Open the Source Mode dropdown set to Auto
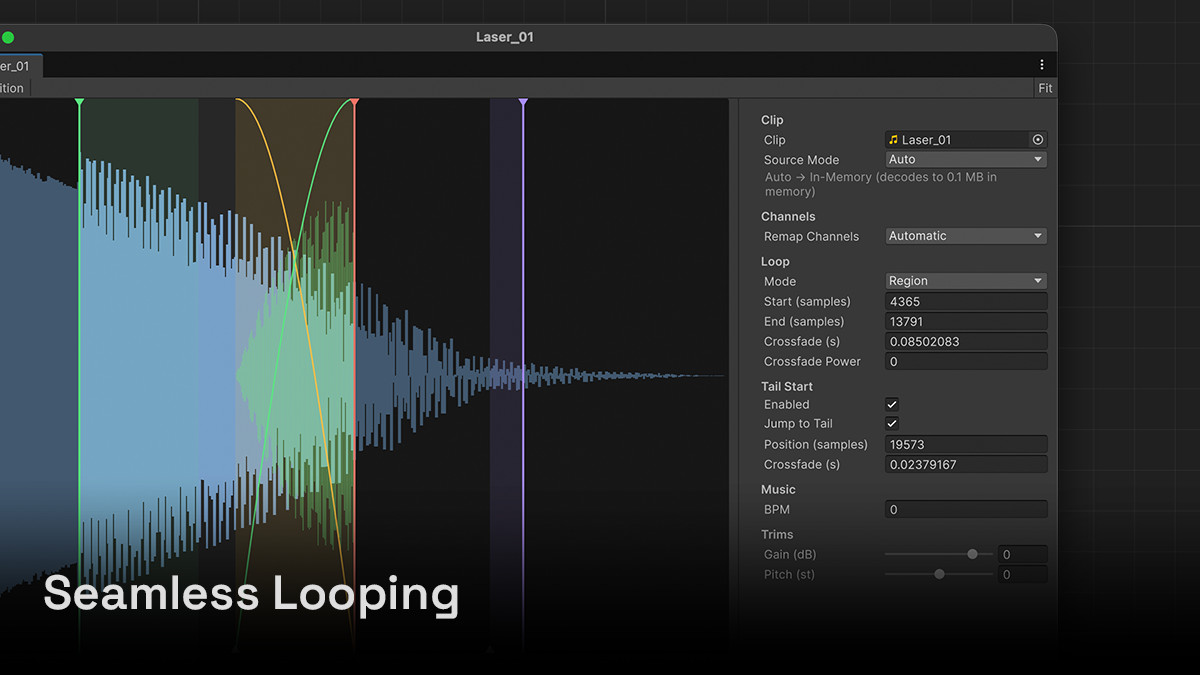1200x675 pixels. click(966, 159)
